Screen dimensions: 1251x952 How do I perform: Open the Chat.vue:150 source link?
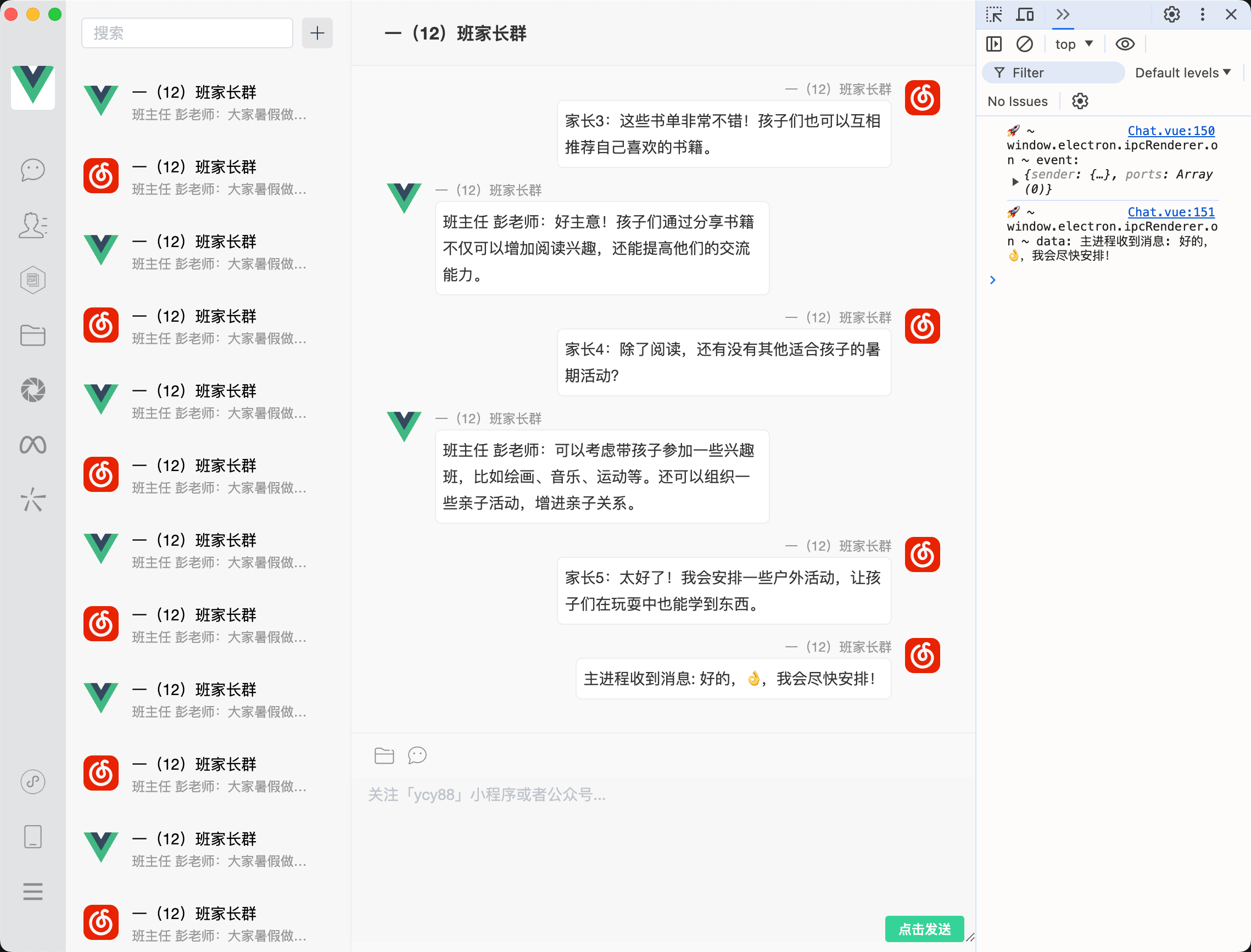coord(1170,131)
